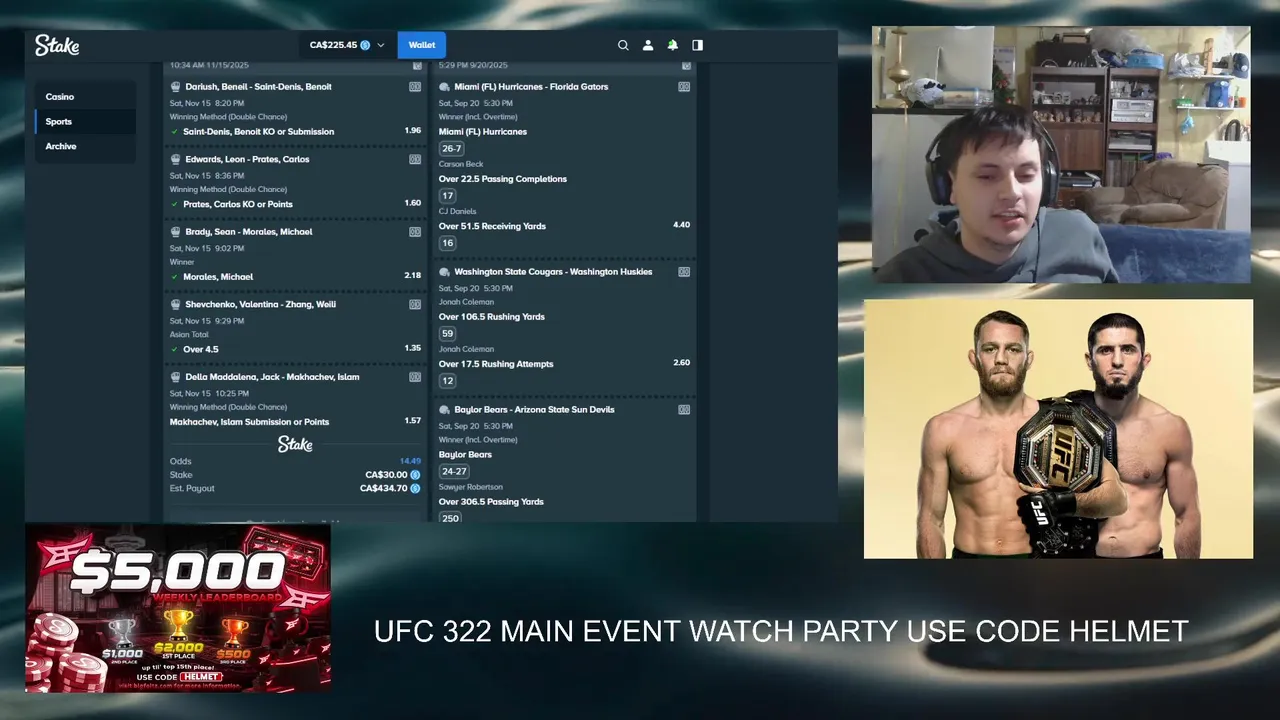Open Edwards, Leon - Prates, Carlos match link
Image resolution: width=1280 pixels, height=720 pixels.
247,159
